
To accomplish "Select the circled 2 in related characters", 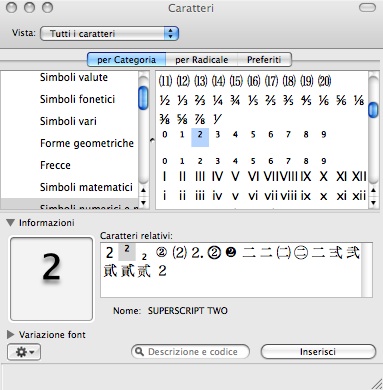I will [x=161, y=253].
